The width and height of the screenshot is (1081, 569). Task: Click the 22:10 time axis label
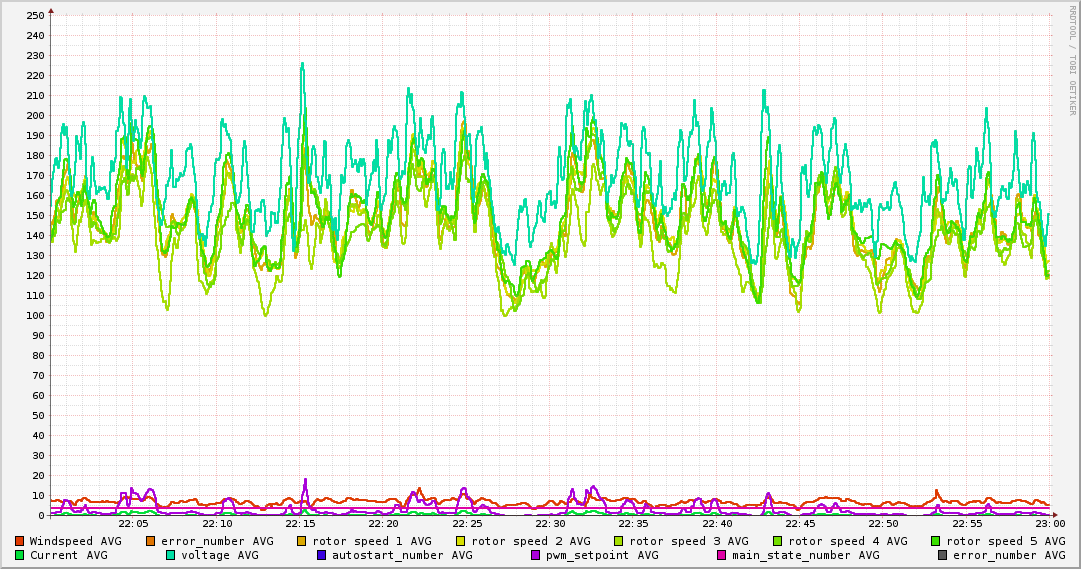(218, 524)
